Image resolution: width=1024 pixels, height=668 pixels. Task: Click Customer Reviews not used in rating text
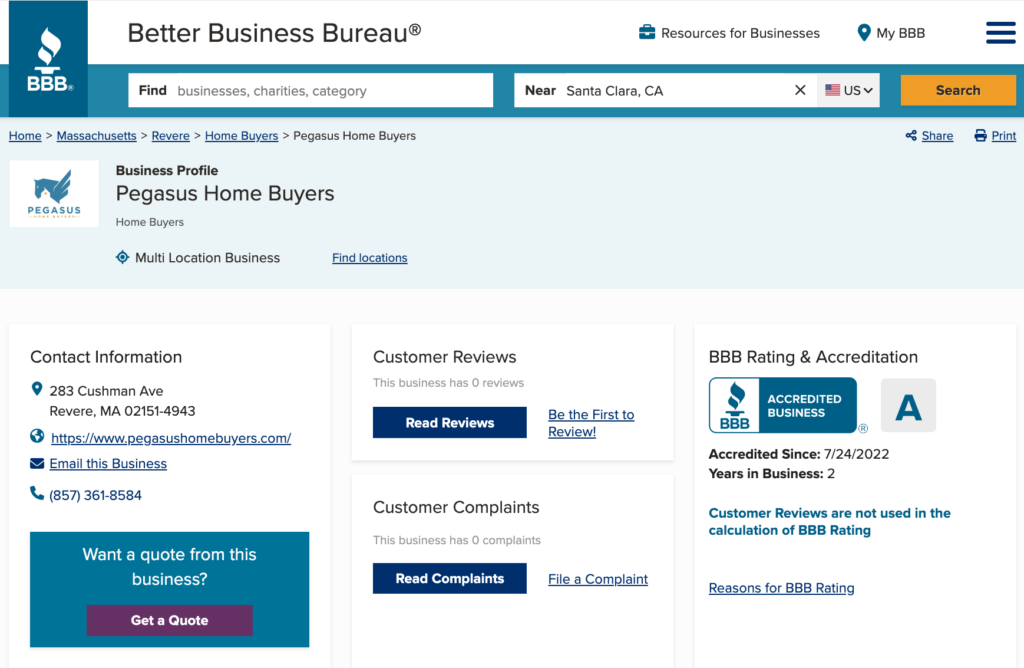tap(829, 522)
